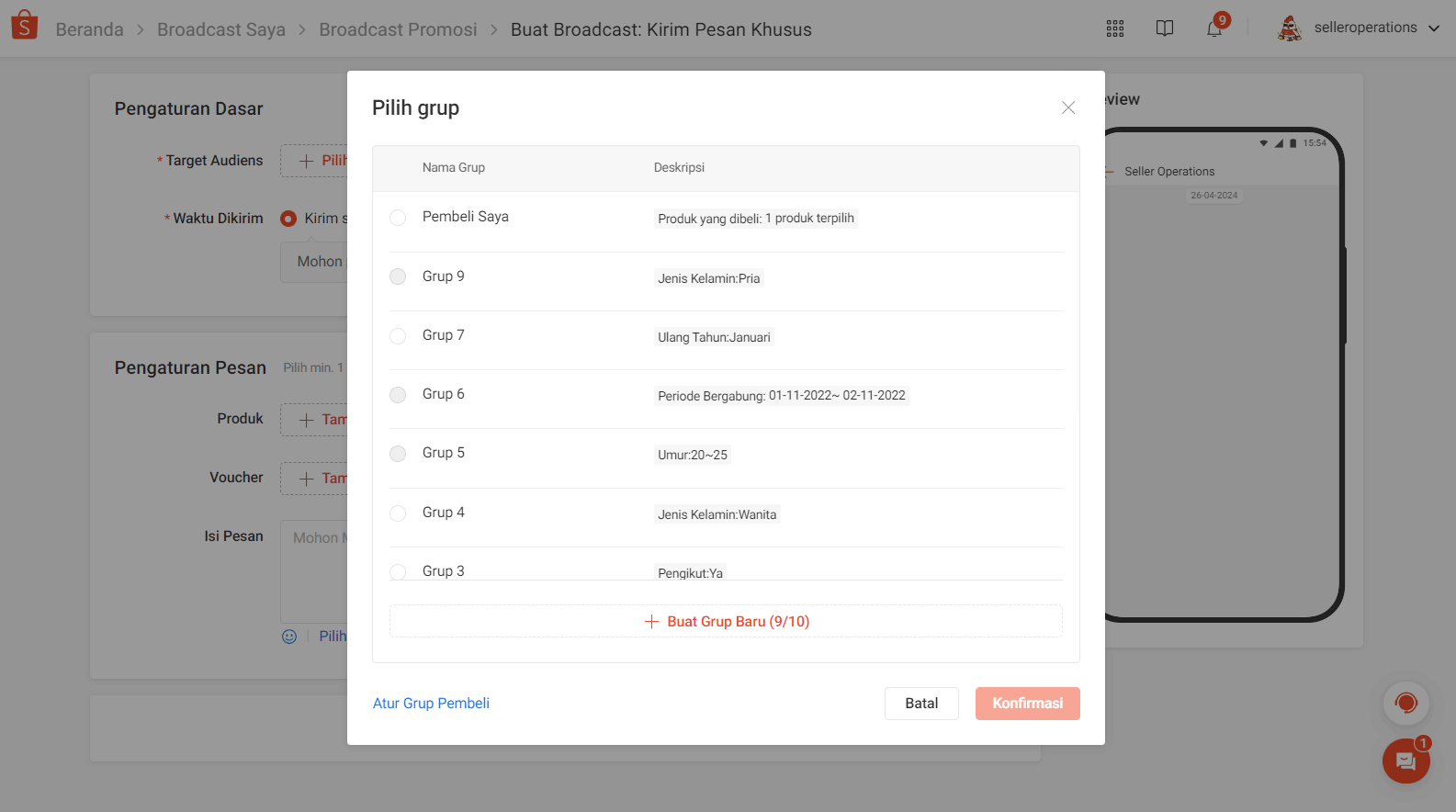Click the red support assistant icon

pos(1405,704)
